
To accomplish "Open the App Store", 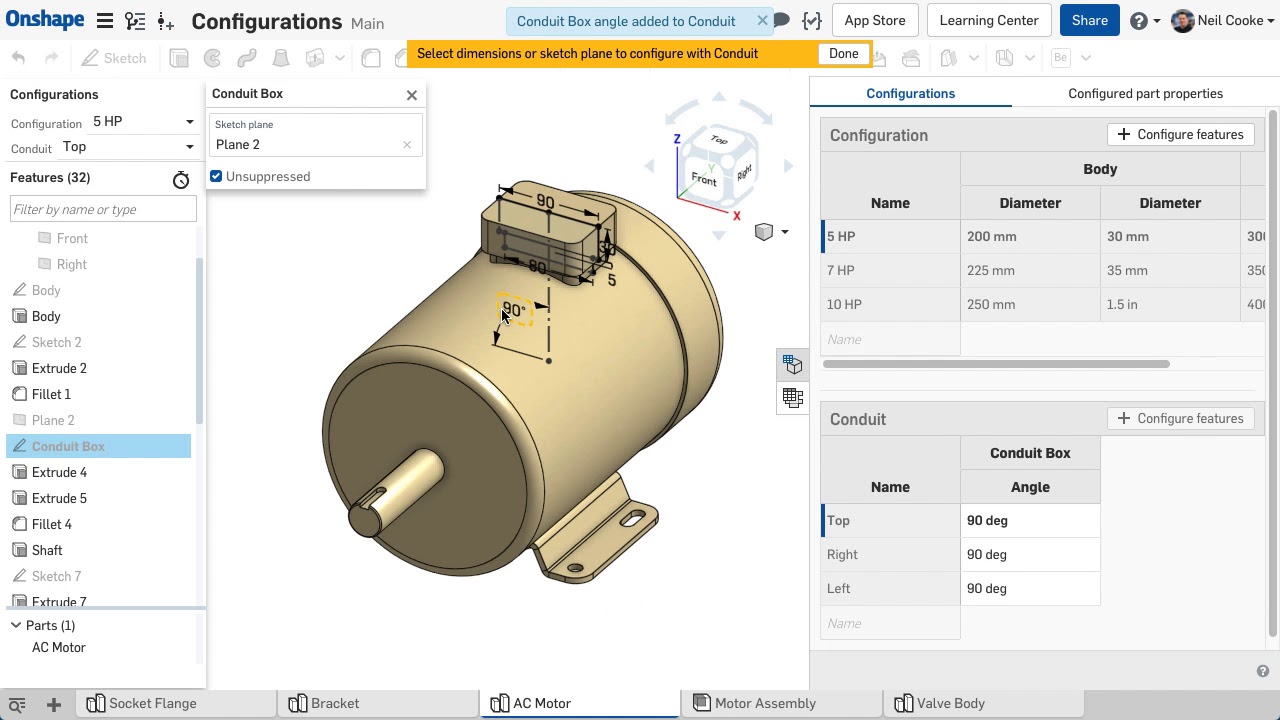I will click(x=874, y=20).
